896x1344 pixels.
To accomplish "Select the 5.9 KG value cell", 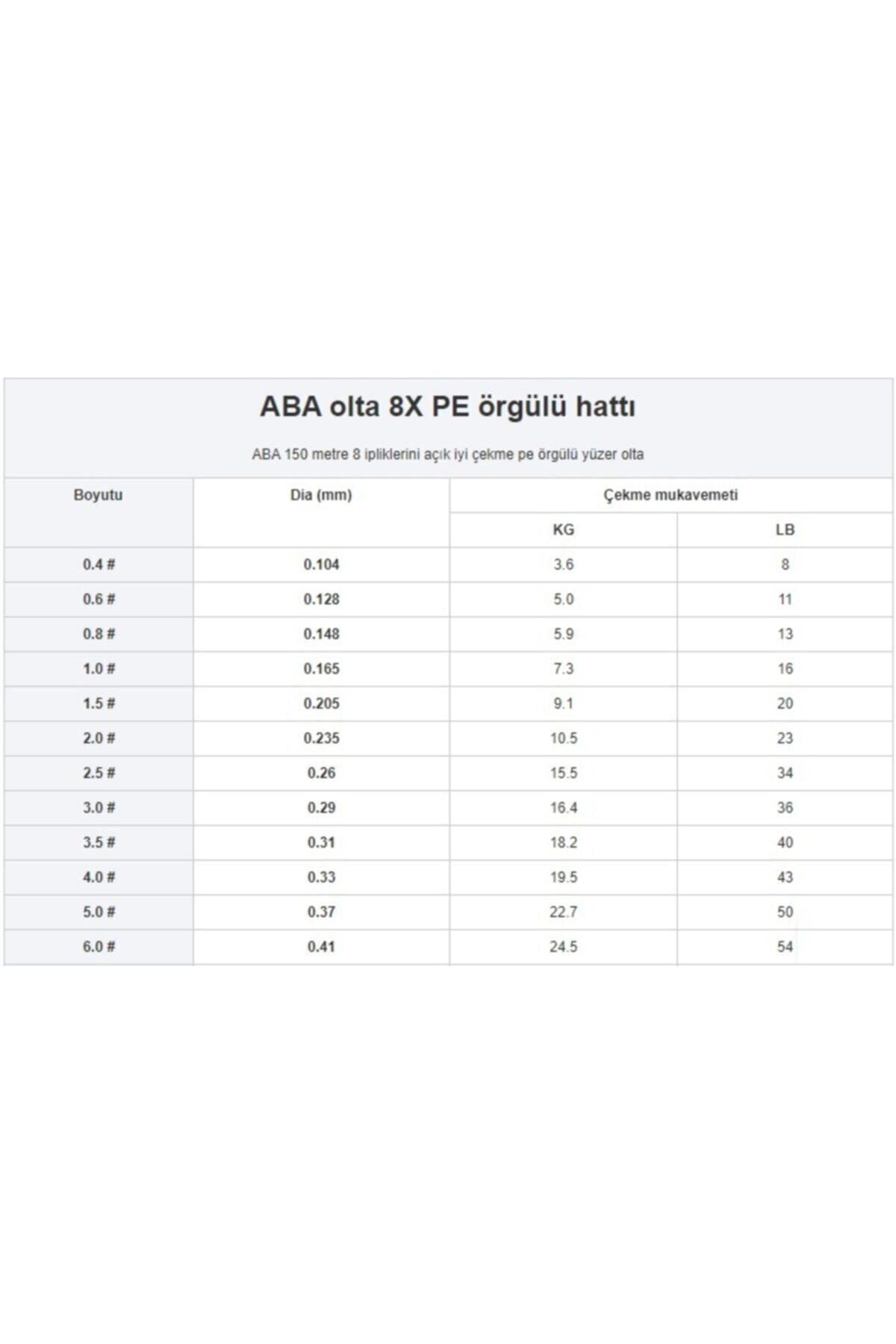I will pyautogui.click(x=563, y=634).
